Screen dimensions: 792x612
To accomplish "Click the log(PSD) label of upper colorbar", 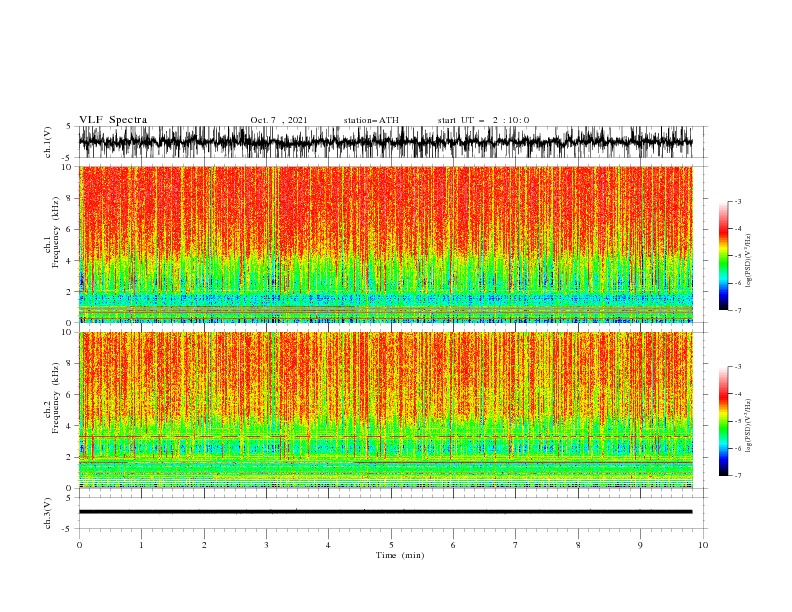I will [749, 261].
